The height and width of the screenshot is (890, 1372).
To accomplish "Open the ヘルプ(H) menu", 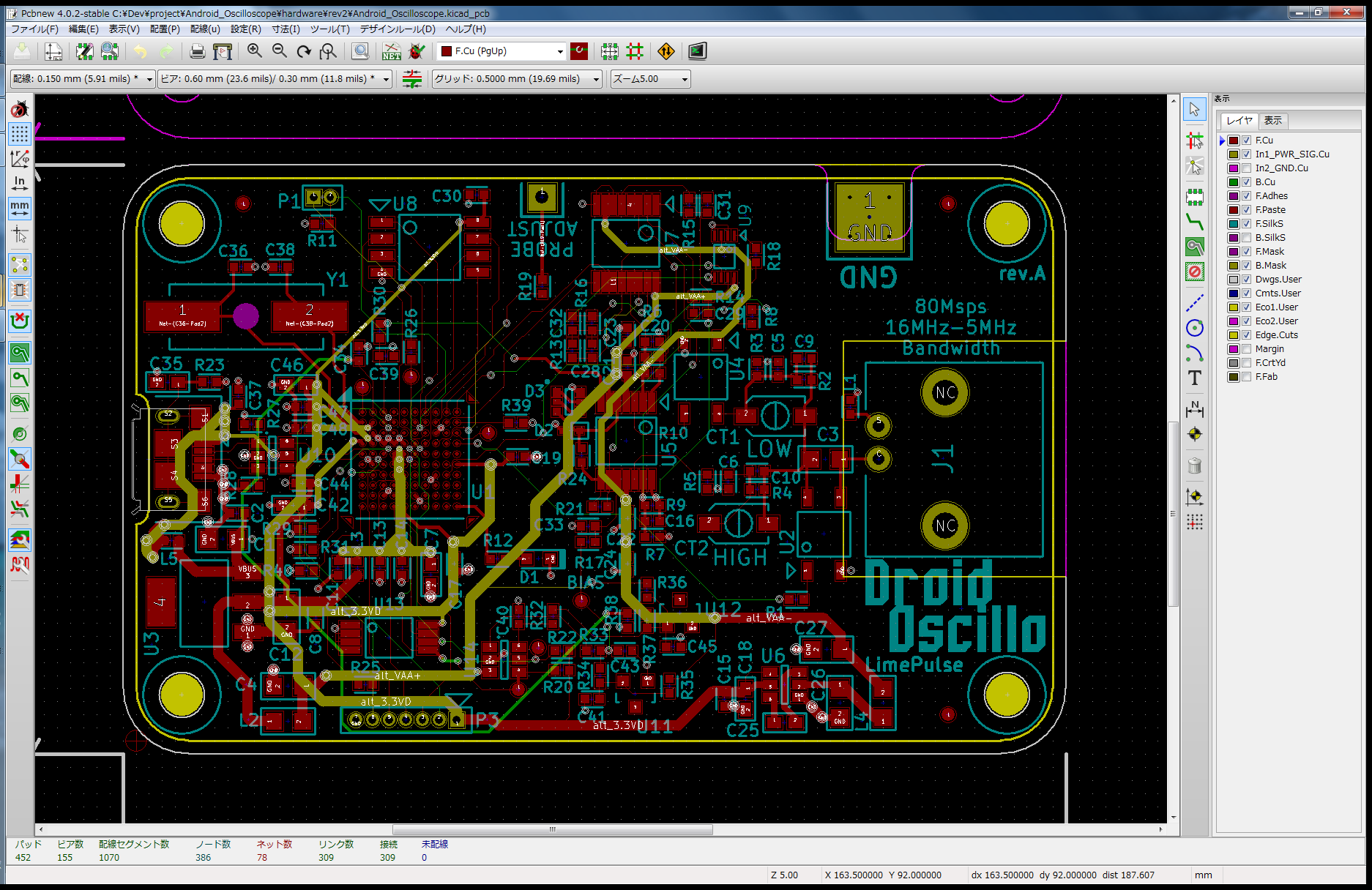I will (466, 29).
